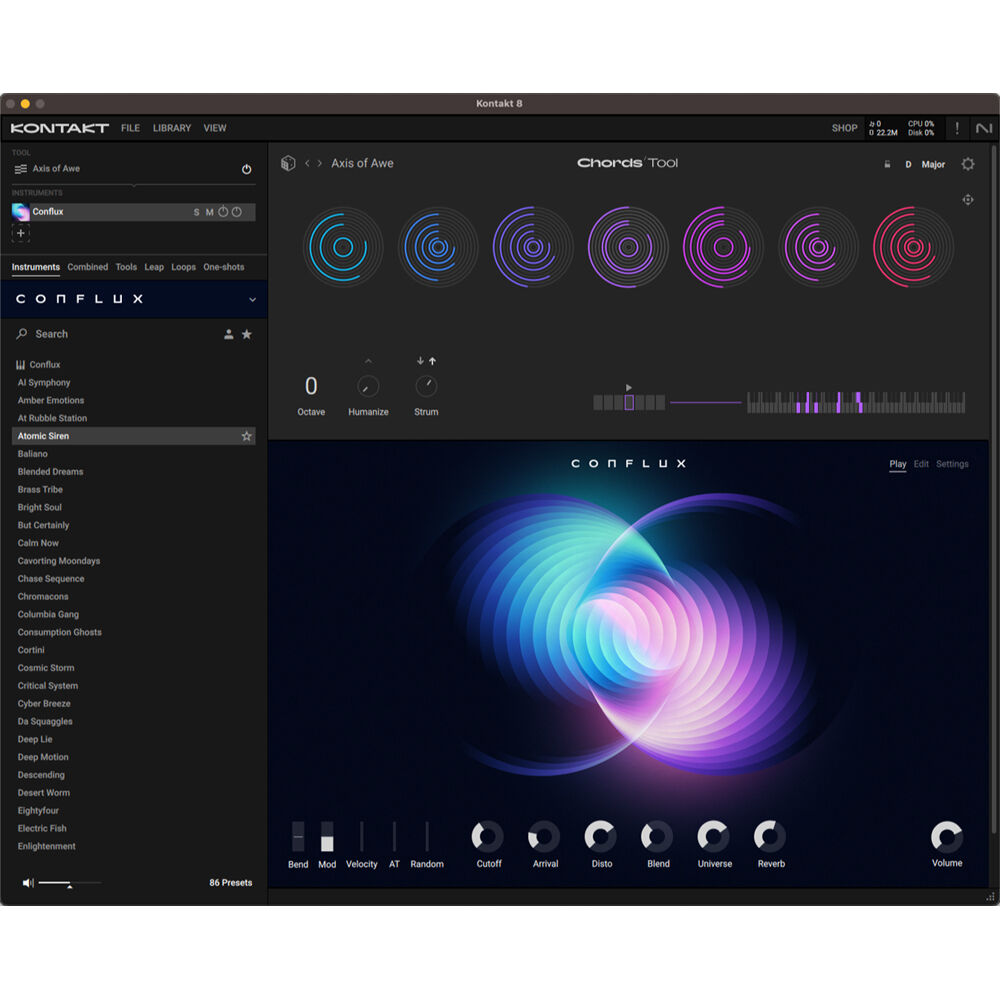
Task: Go to next chord preset arrow
Action: point(320,163)
